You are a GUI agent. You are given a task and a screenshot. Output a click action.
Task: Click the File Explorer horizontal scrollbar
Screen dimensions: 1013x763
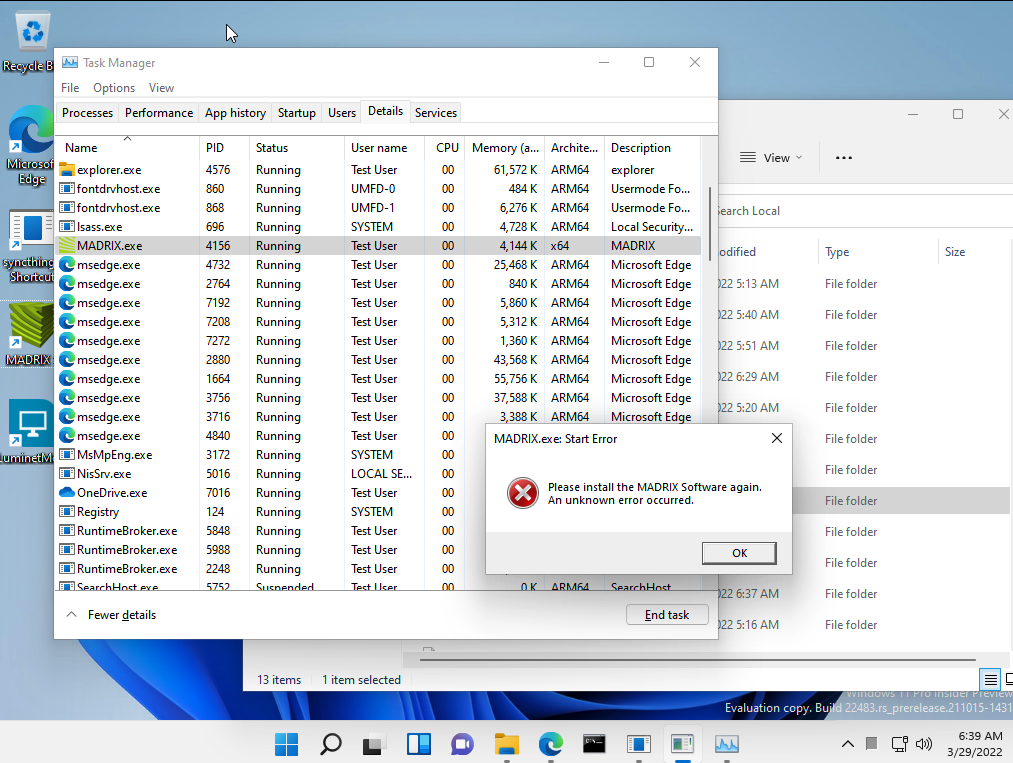(x=698, y=660)
